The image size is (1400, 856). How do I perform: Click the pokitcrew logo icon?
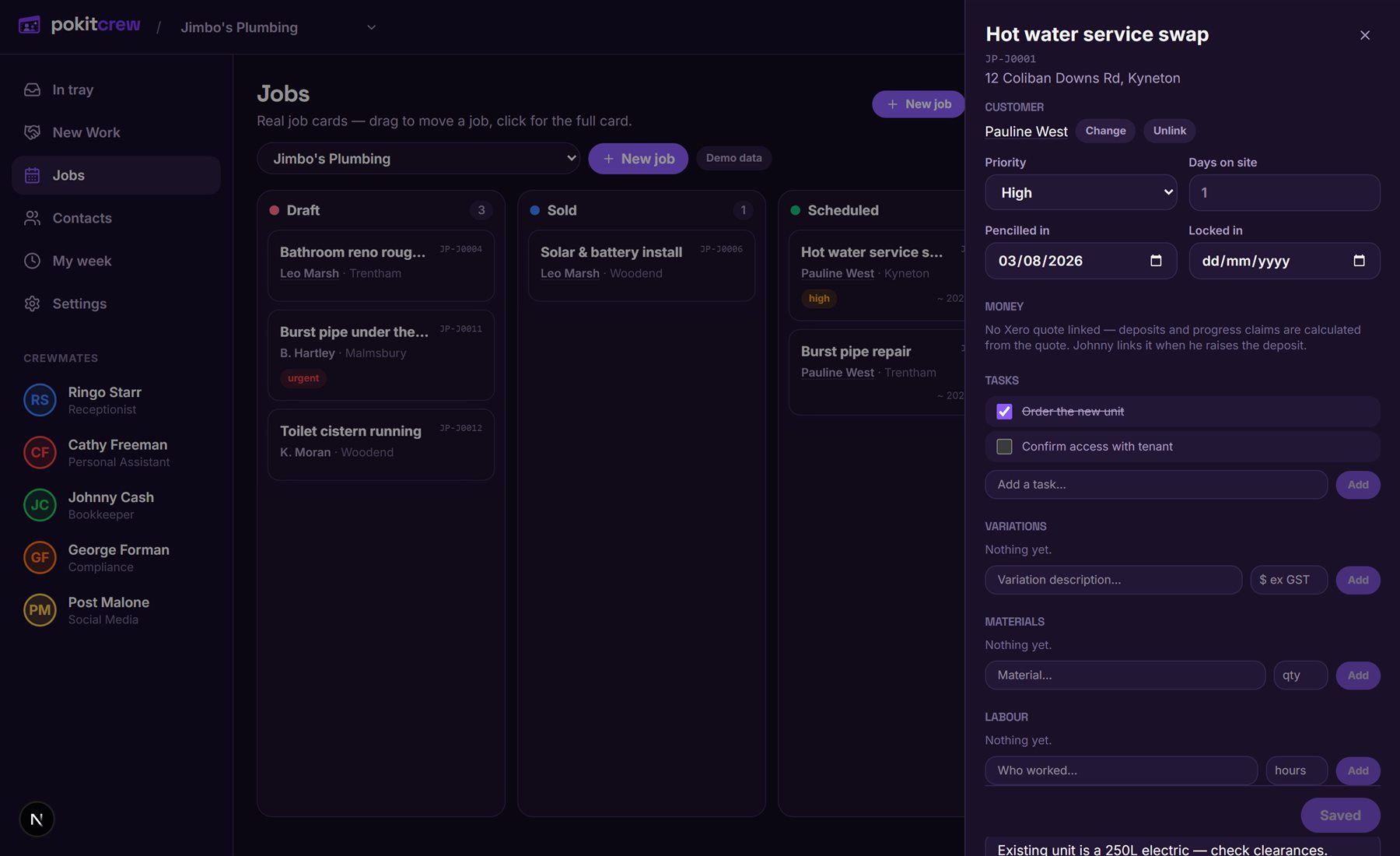[30, 25]
